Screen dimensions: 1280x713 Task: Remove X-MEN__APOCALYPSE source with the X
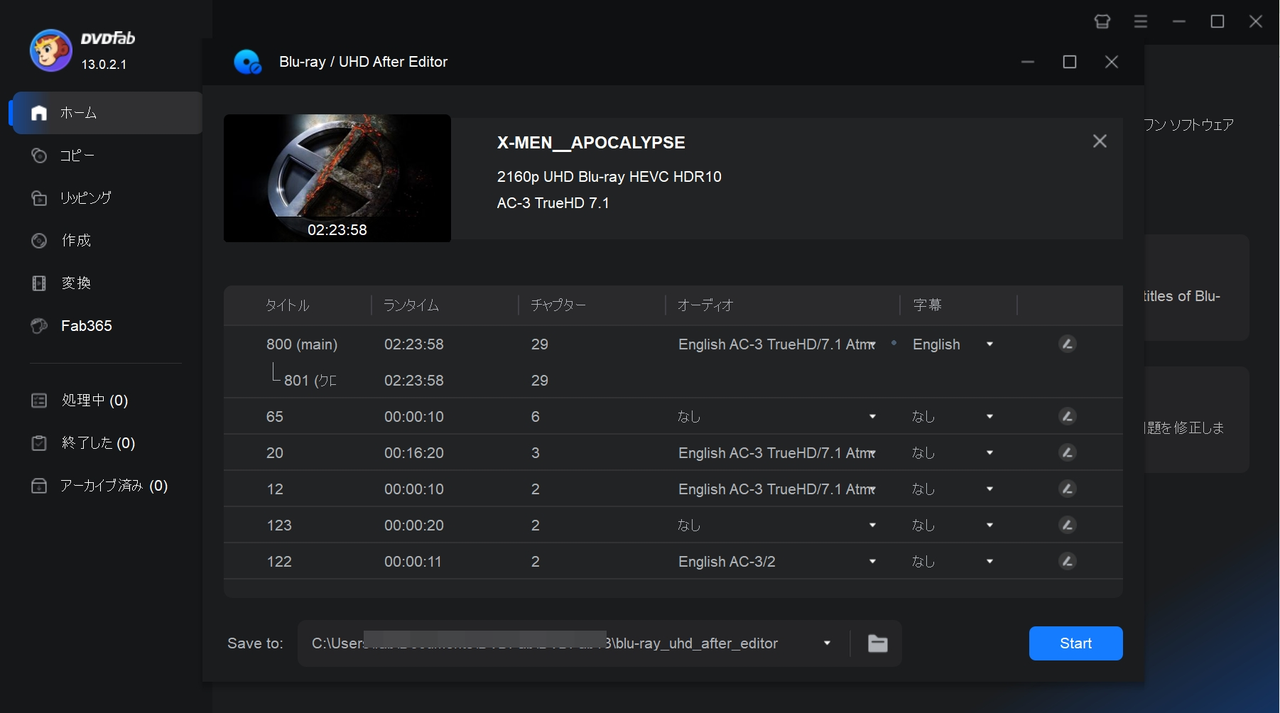click(1100, 141)
